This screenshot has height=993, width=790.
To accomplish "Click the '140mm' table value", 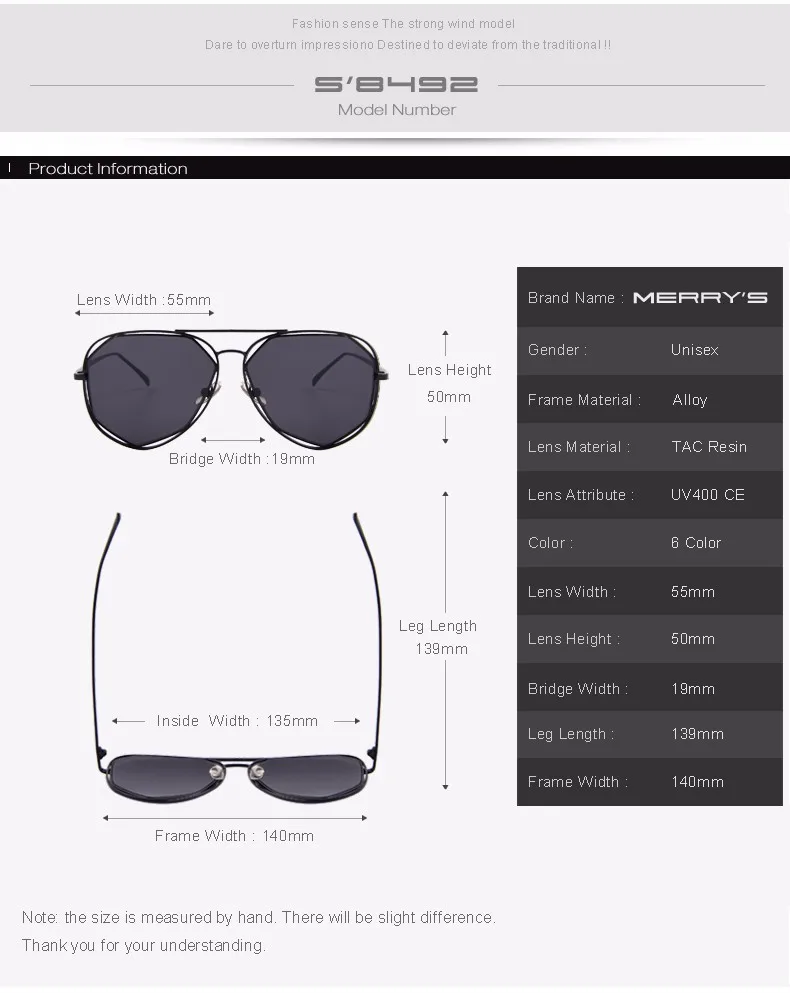I will click(x=698, y=782).
